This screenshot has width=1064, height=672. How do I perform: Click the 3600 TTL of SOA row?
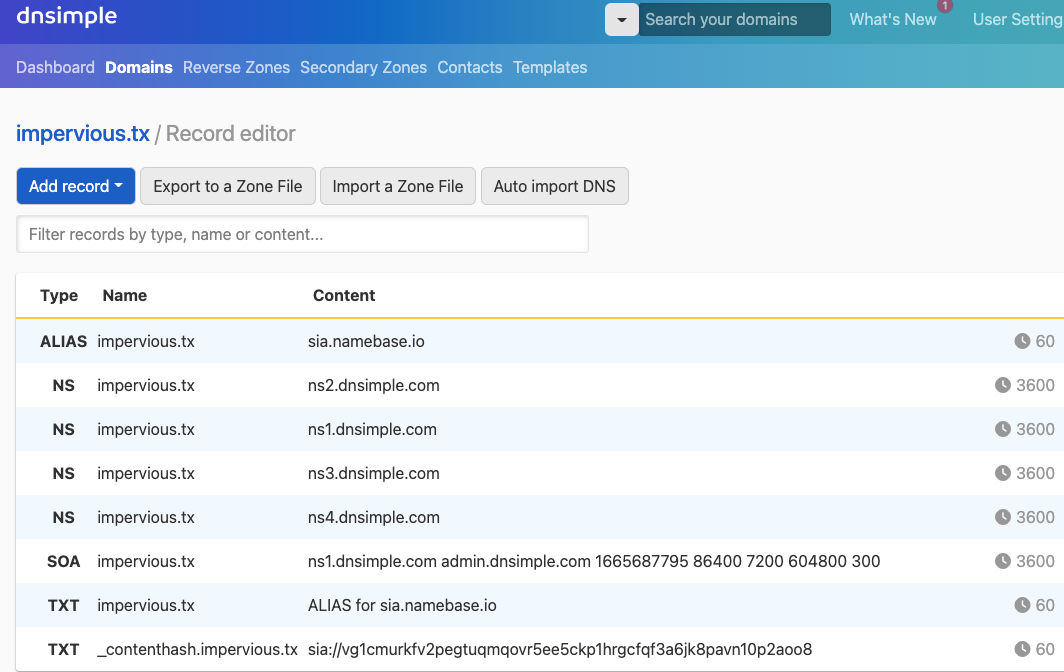click(x=1035, y=561)
